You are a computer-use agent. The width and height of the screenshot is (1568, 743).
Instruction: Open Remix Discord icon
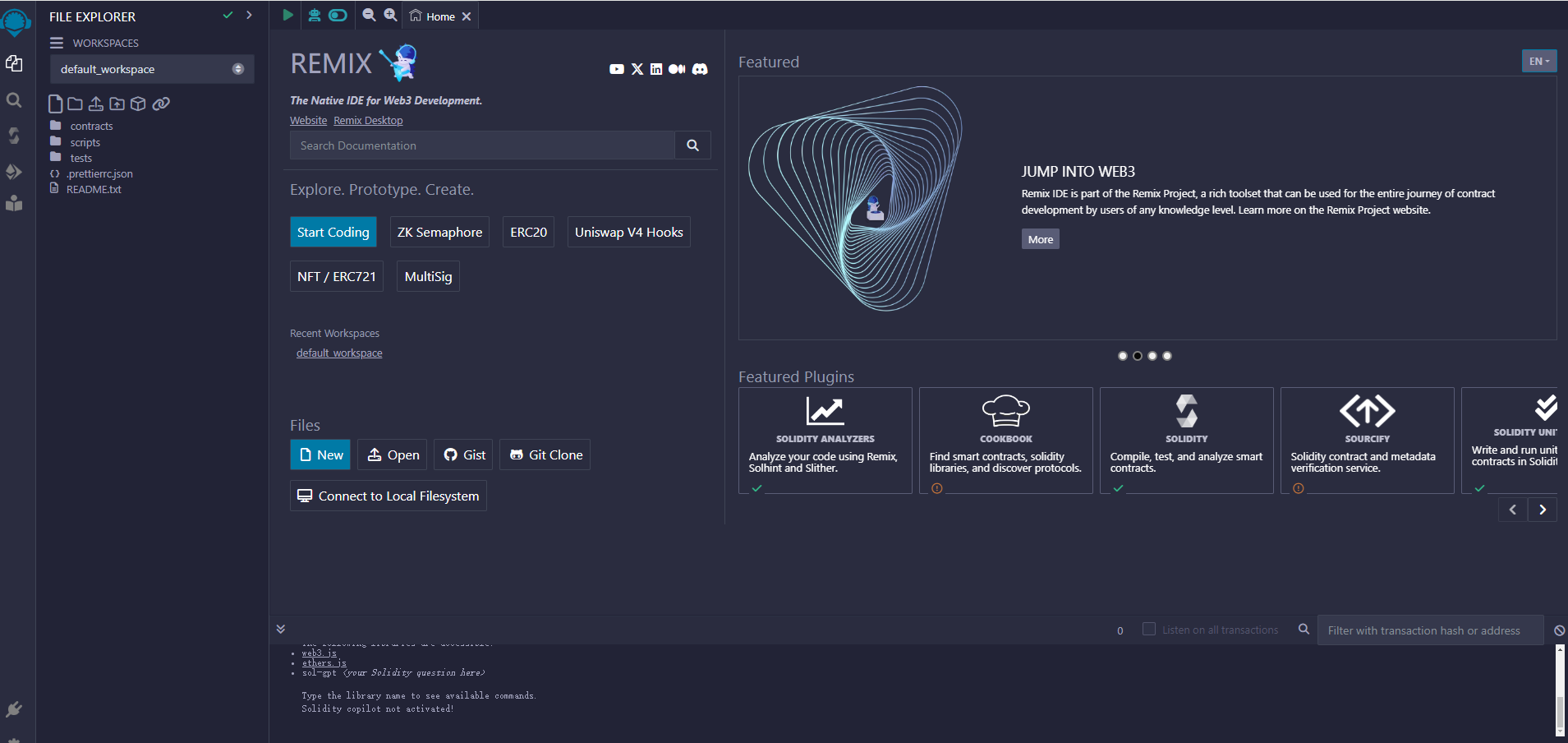pos(700,69)
